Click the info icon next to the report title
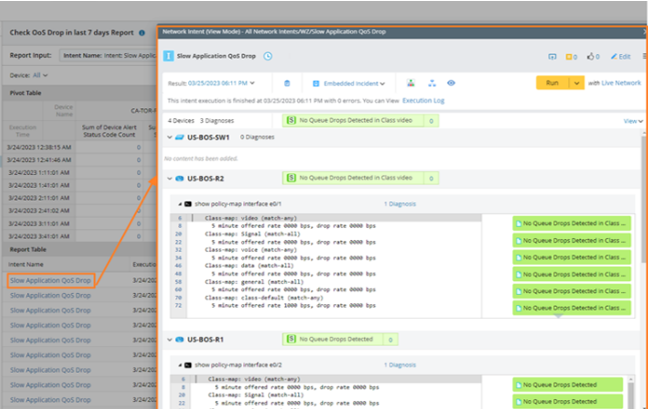This screenshot has height=409, width=650. click(x=142, y=33)
